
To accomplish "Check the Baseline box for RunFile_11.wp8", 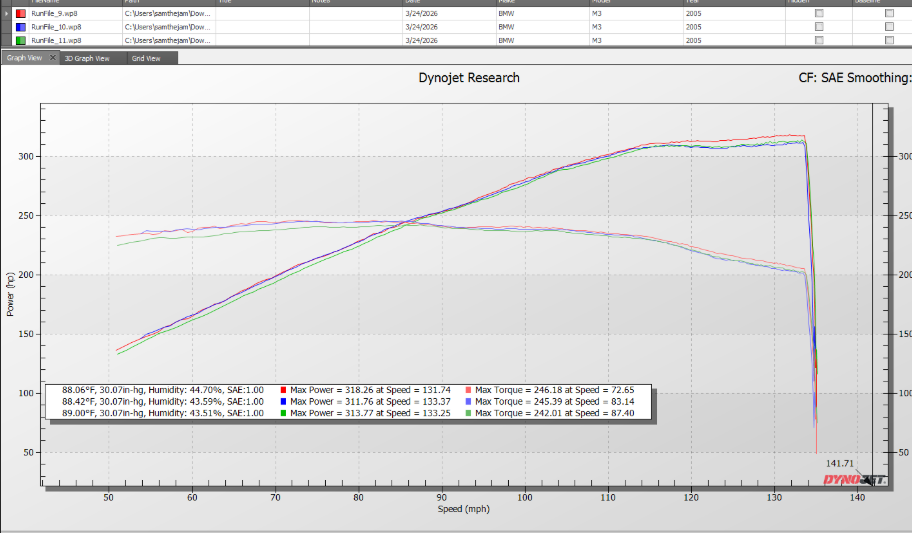I will coord(889,41).
